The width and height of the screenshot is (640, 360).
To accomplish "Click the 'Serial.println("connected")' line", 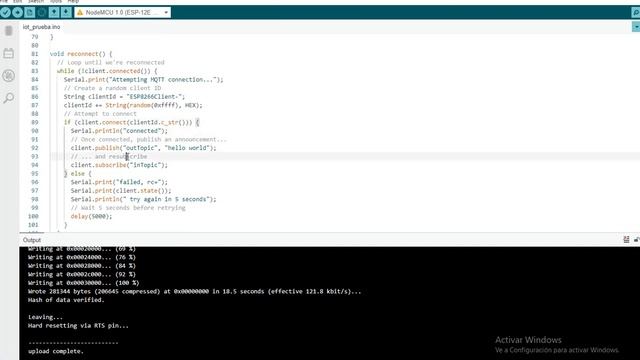I will pyautogui.click(x=119, y=131).
